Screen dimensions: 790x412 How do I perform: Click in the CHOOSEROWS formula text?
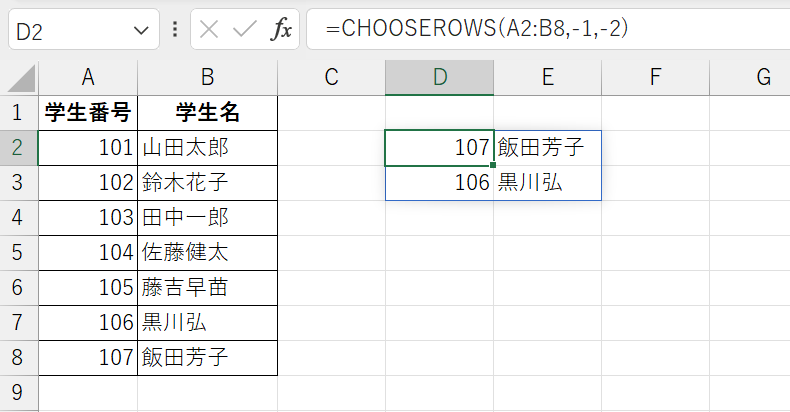click(x=477, y=29)
